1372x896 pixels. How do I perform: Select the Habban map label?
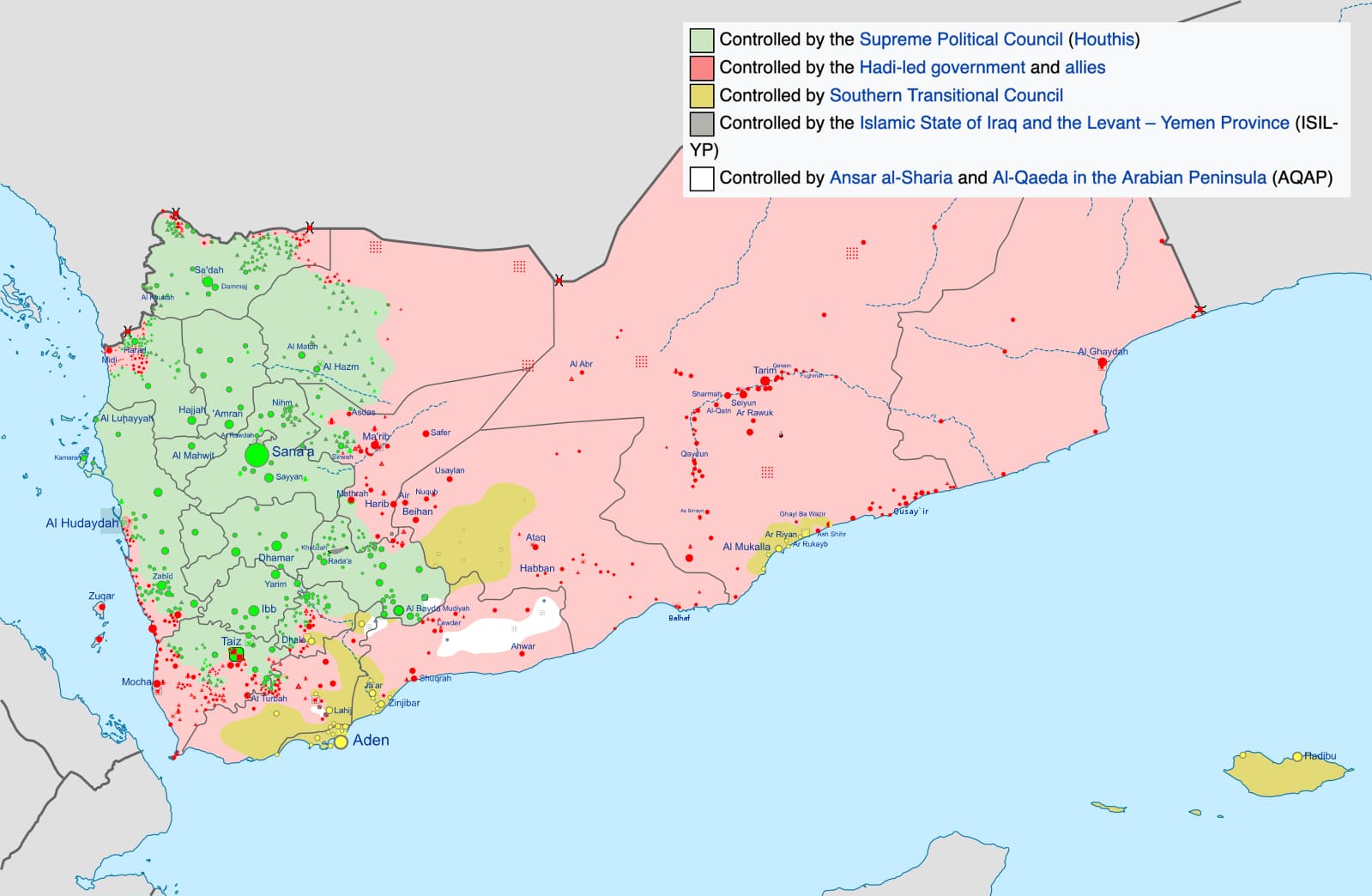(537, 568)
